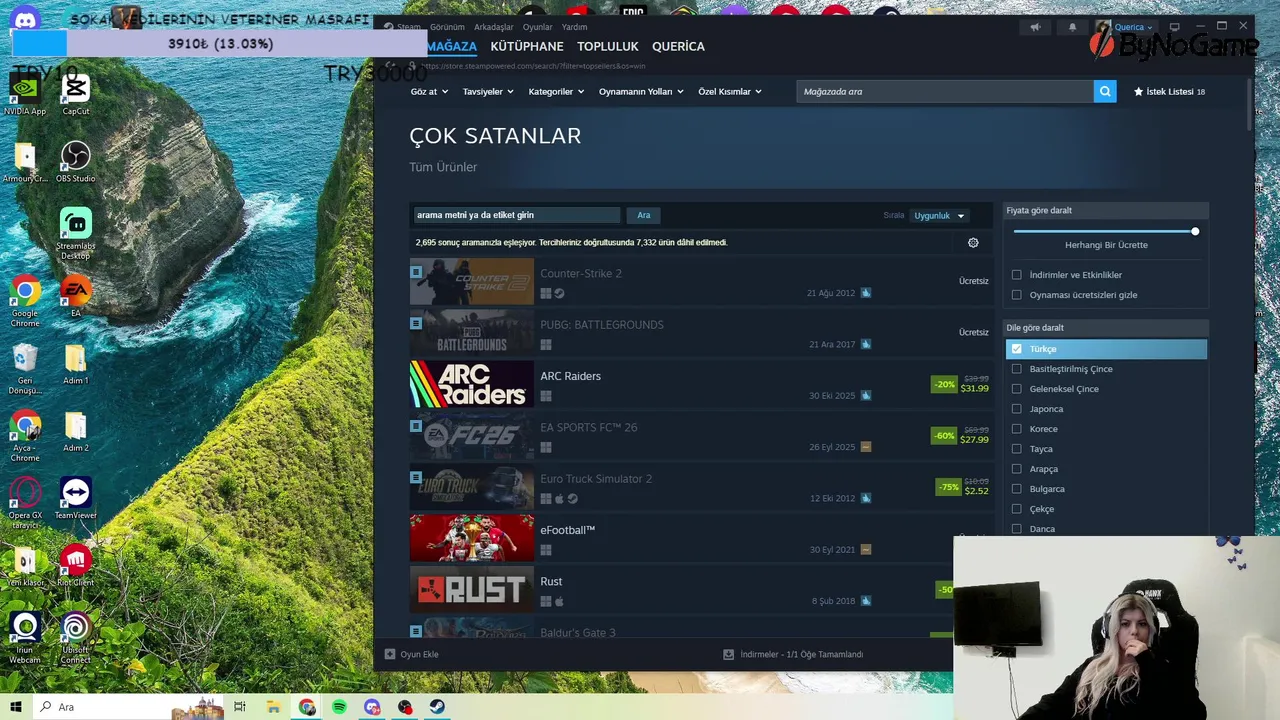Collapse Dile göre daralt panel
This screenshot has width=1280, height=720.
click(1105, 327)
